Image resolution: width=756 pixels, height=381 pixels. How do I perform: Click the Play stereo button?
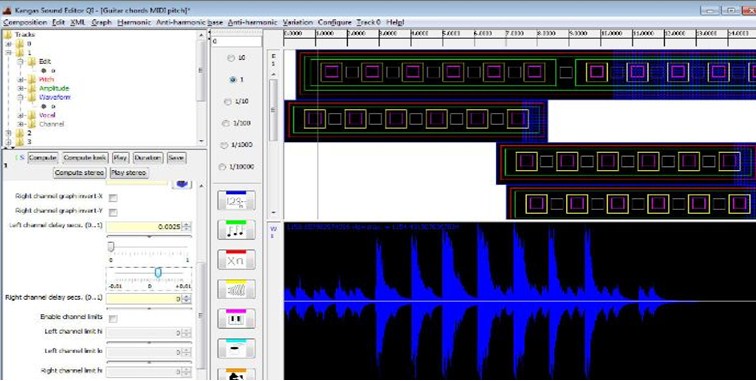point(129,173)
